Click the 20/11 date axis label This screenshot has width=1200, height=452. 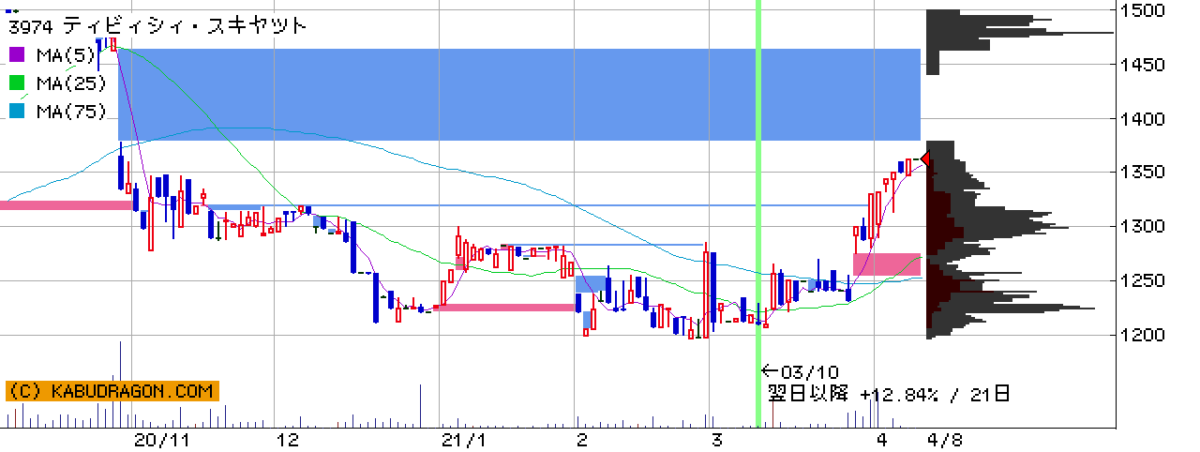[x=162, y=441]
